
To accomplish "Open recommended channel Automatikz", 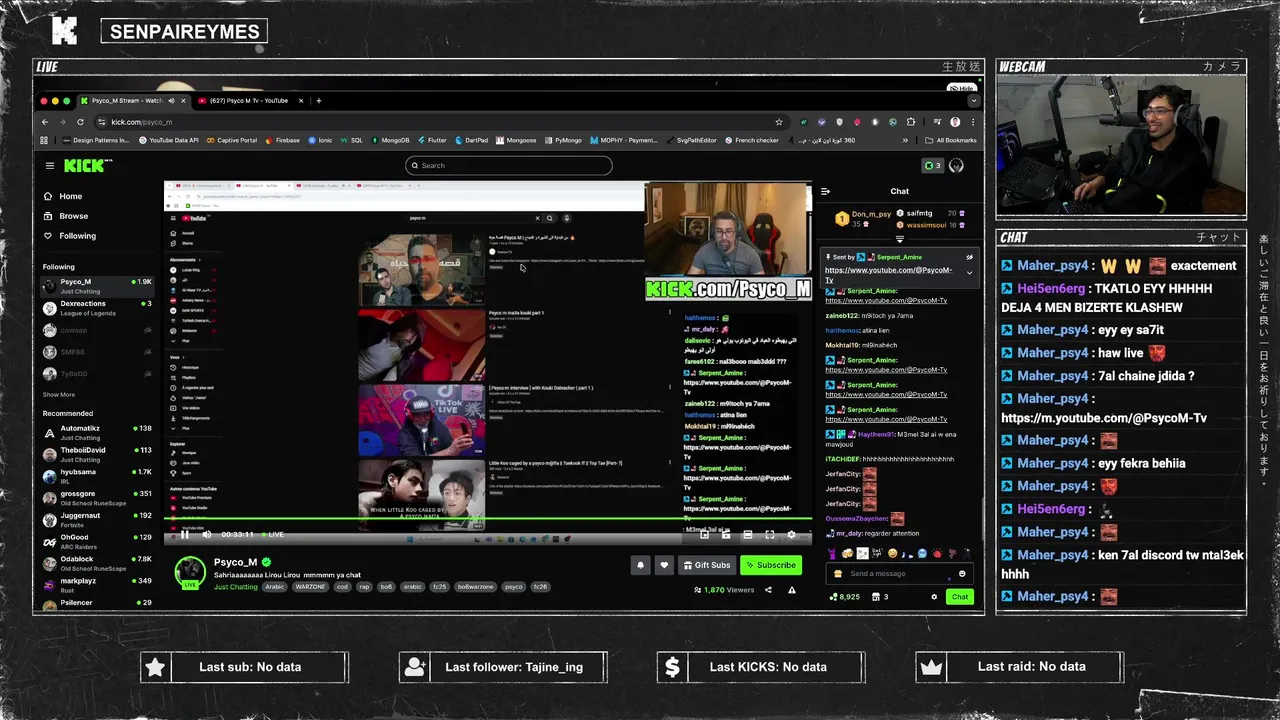I will (97, 433).
